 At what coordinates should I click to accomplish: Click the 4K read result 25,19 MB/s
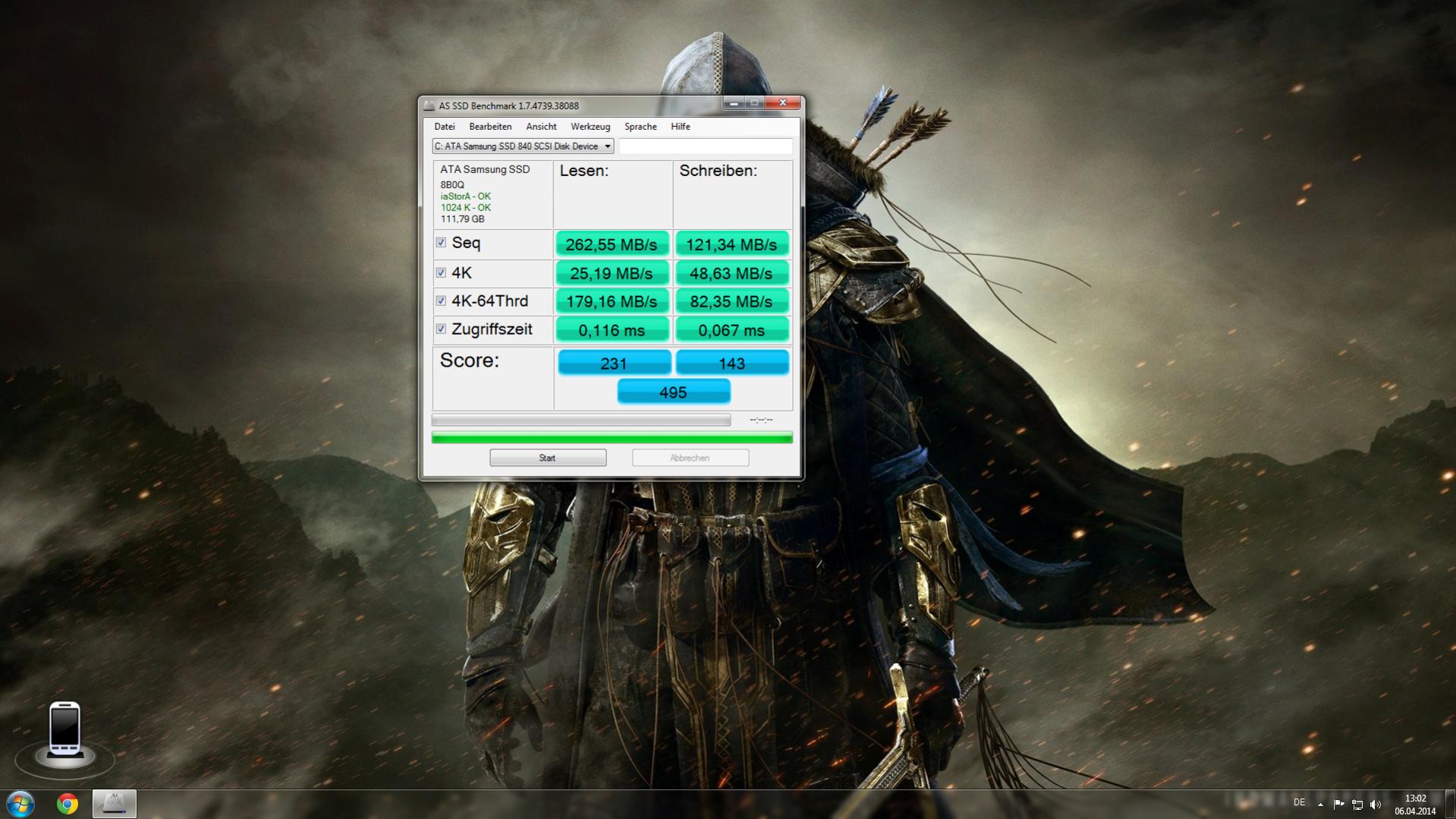(612, 273)
